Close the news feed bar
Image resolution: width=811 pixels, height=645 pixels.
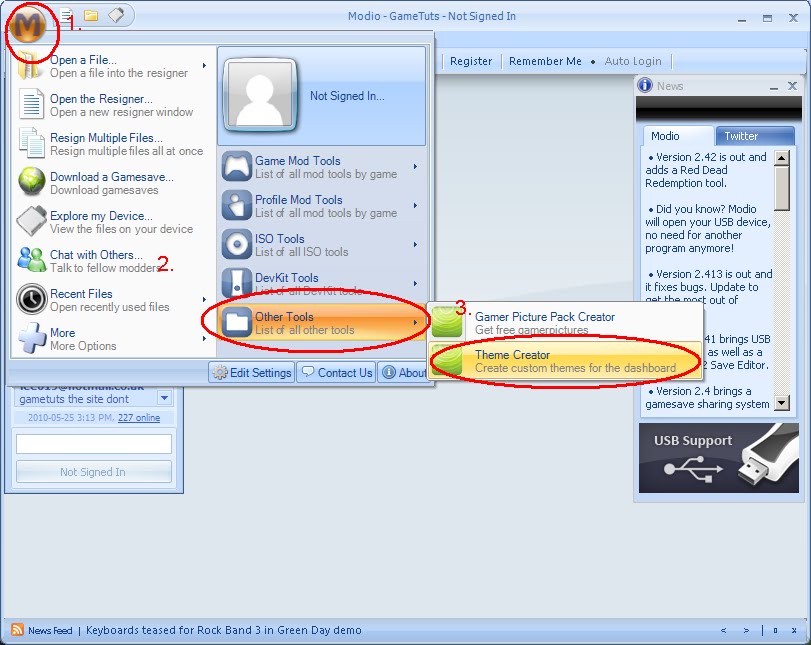pos(793,630)
